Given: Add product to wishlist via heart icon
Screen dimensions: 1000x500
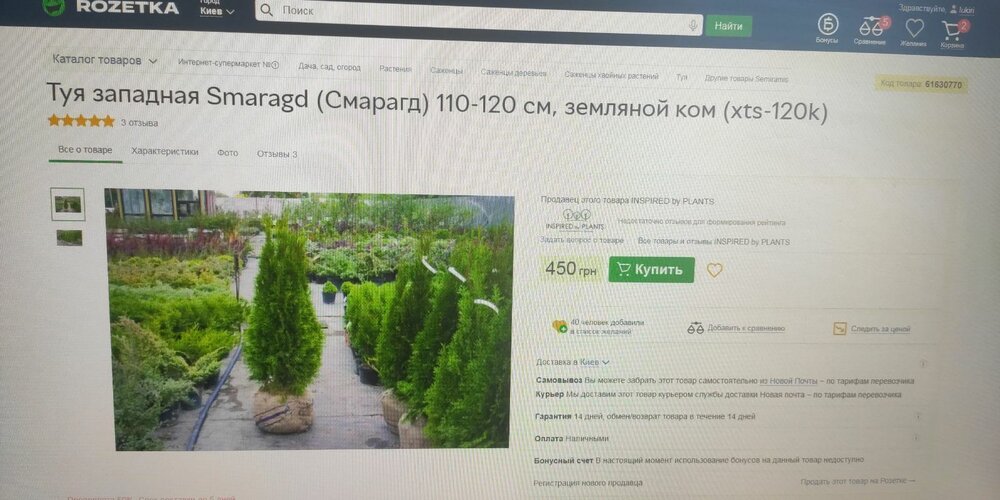Looking at the screenshot, I should 714,270.
